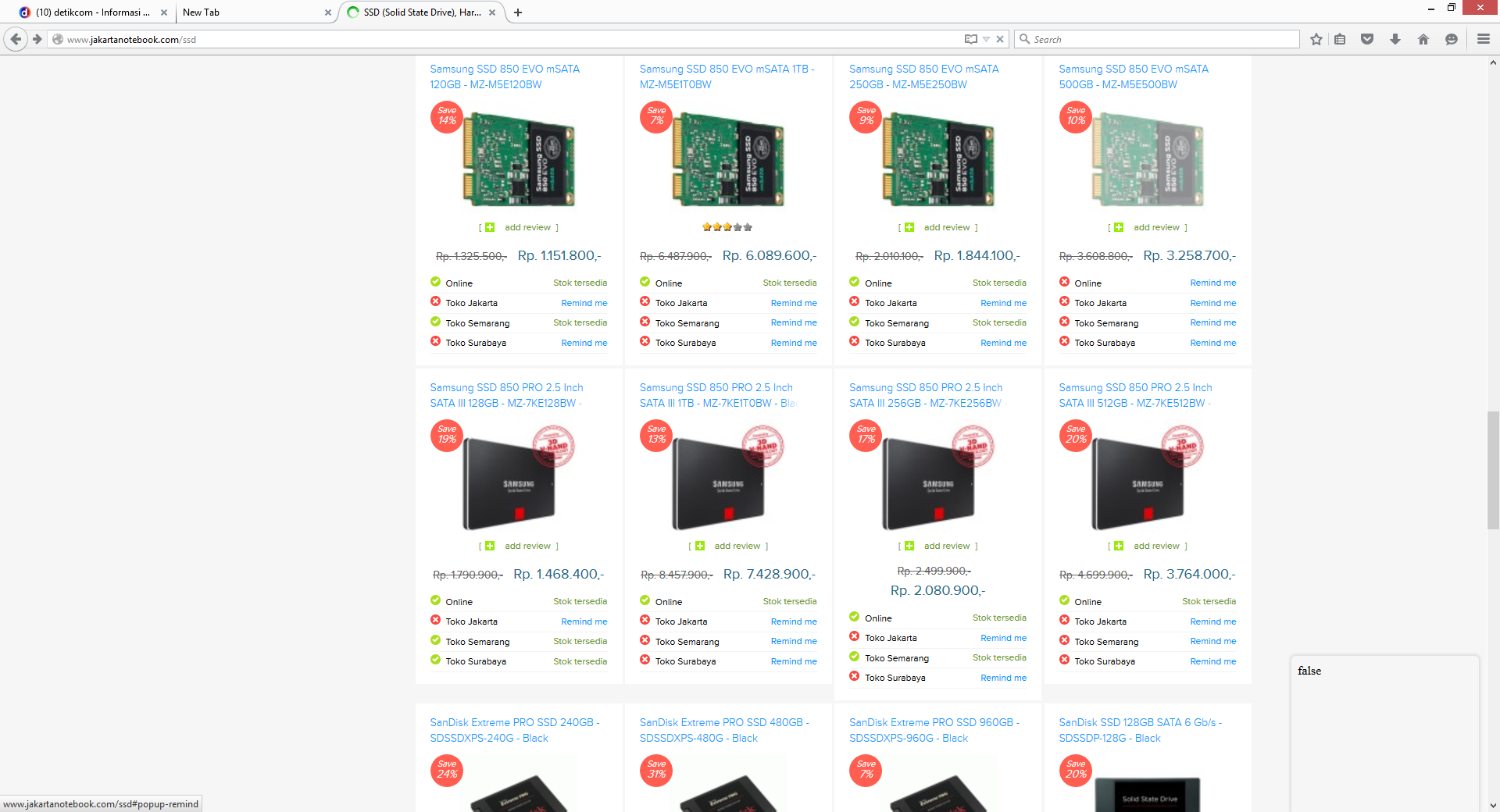Viewport: 1500px width, 812px height.
Task: Remind me for Toko Semarang, 850 EVO 1TB
Action: click(x=794, y=322)
